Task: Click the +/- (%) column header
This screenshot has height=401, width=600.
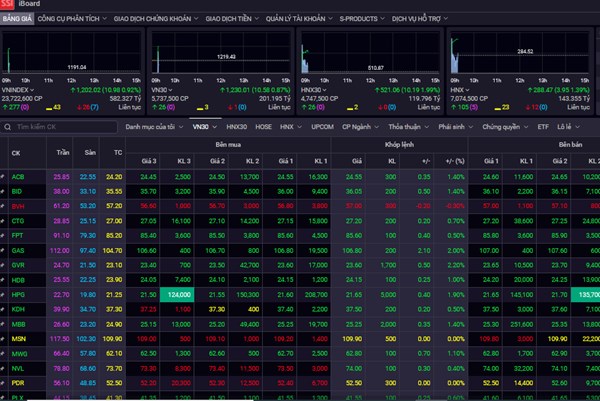Action: (x=455, y=161)
